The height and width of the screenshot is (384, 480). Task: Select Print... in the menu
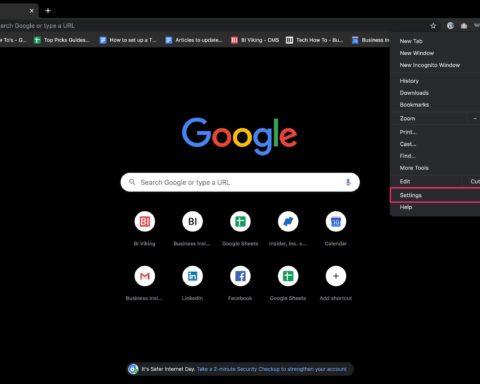435,132
